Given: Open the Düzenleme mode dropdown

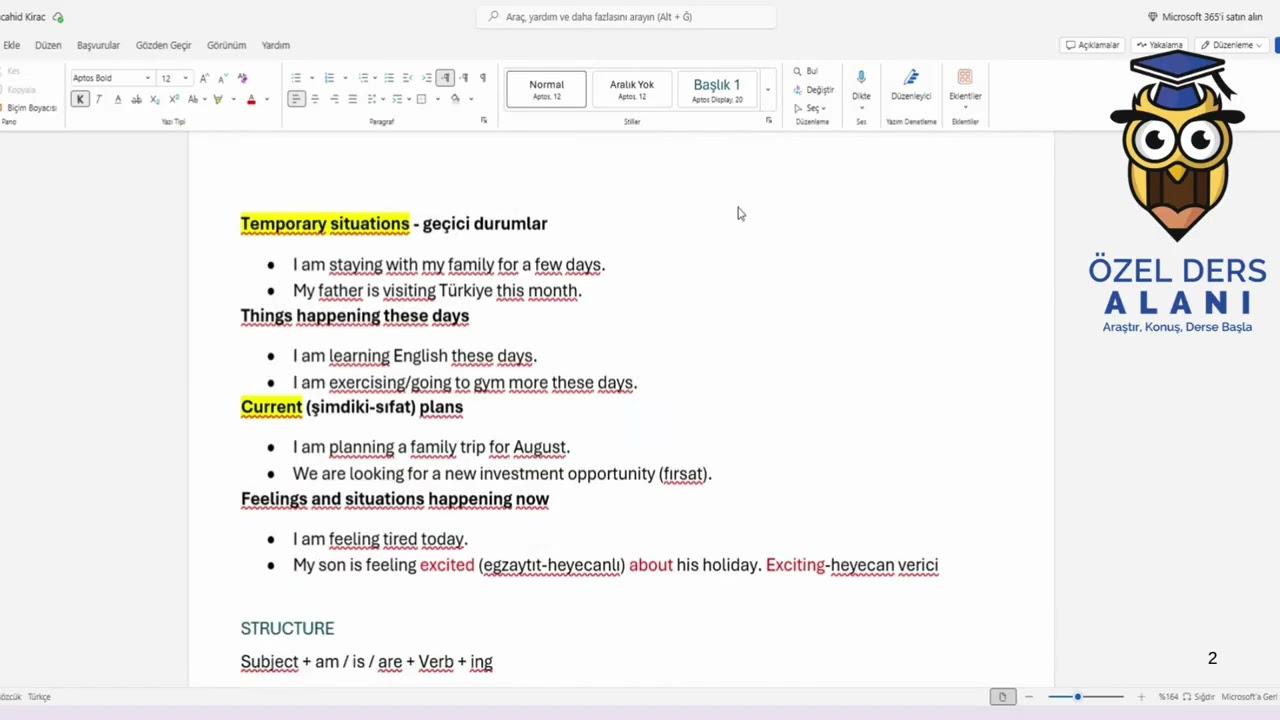Looking at the screenshot, I should tap(1233, 45).
